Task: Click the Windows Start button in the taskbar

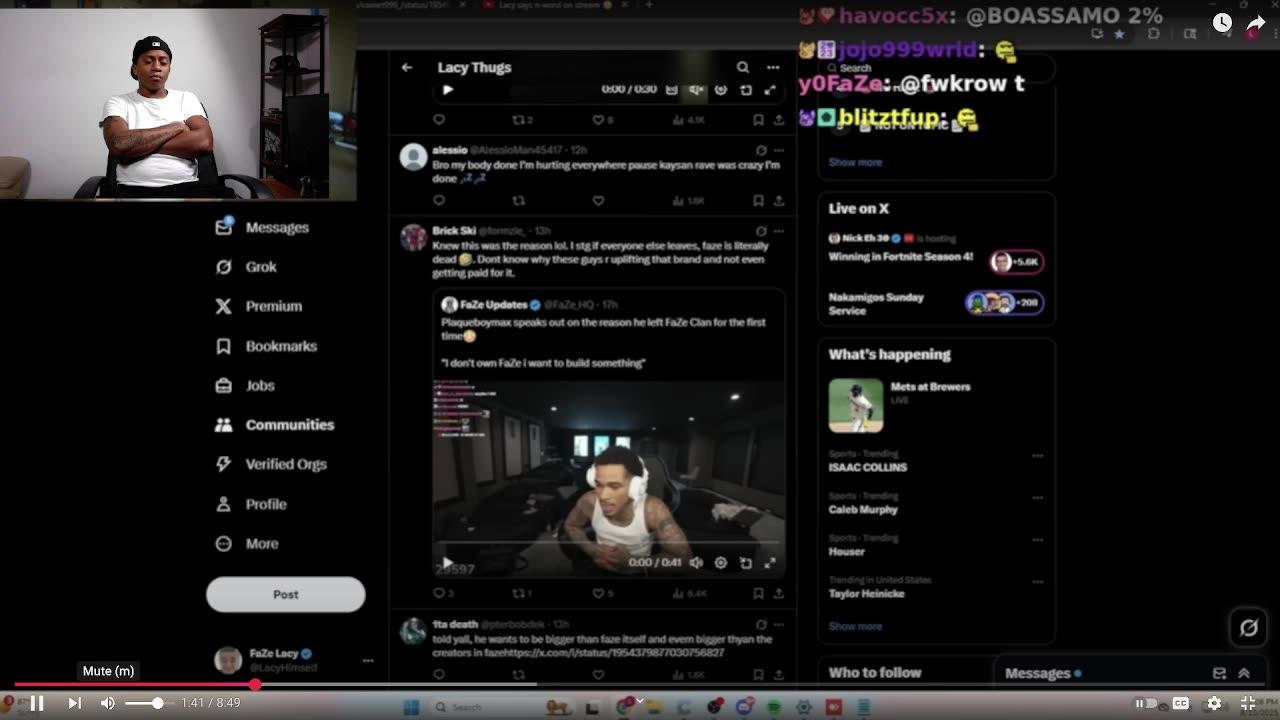Action: coord(410,707)
